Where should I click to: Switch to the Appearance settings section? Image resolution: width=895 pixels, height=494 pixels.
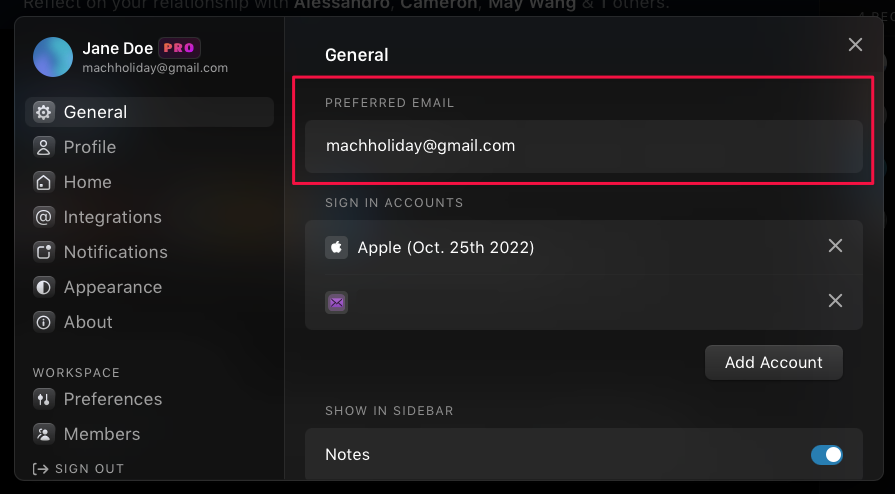point(112,287)
